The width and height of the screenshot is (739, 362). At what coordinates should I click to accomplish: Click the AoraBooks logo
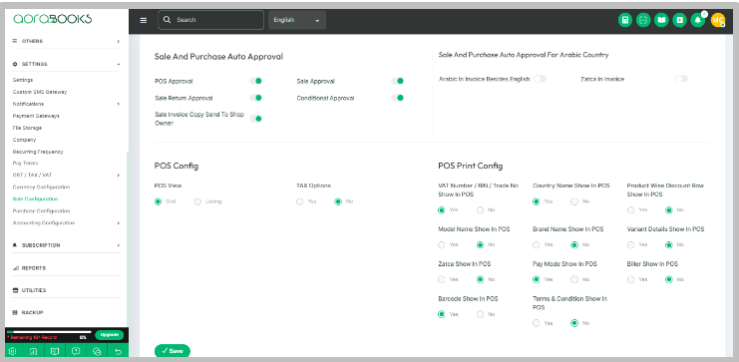(x=52, y=19)
